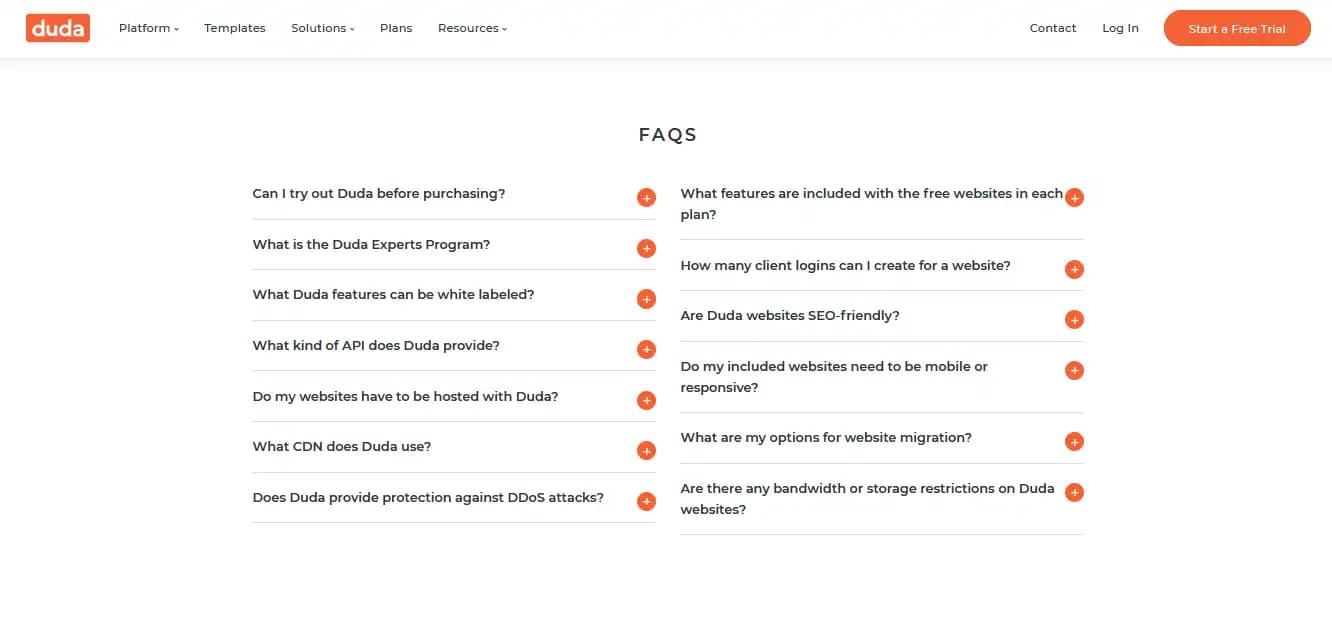Click plus icon next to 'What kind of API does Duda provide?'

tap(646, 349)
